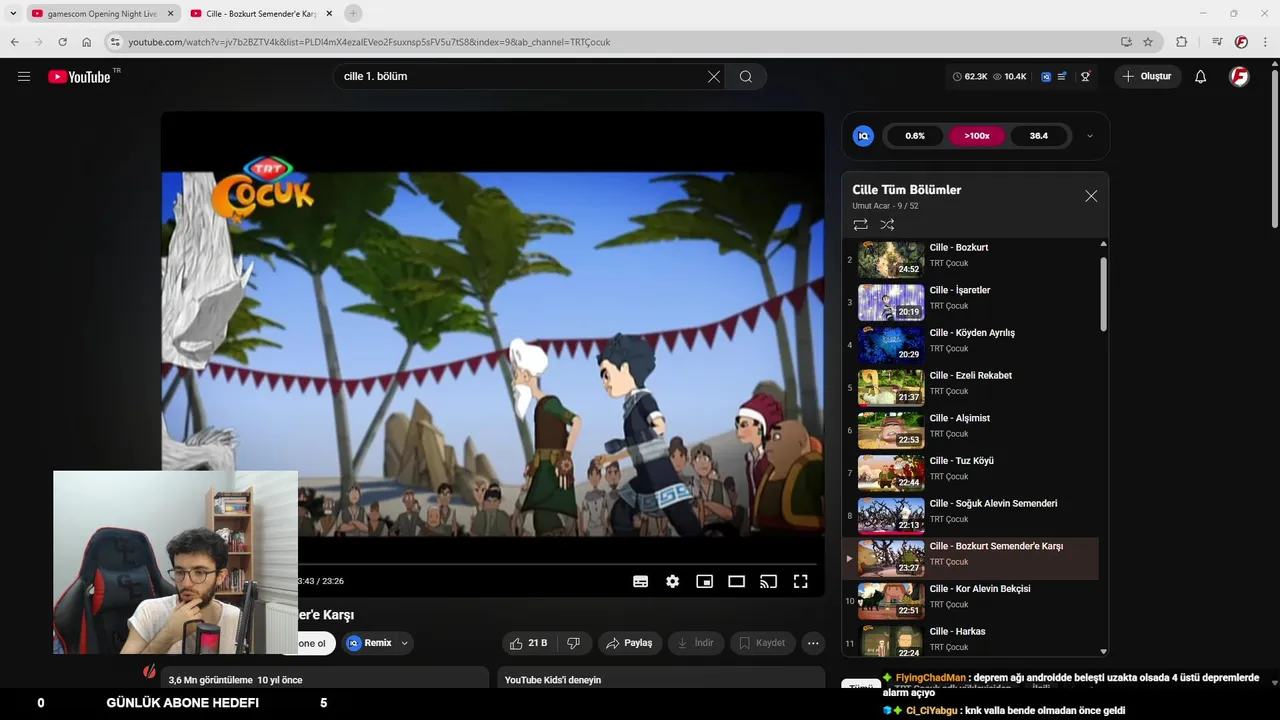Reload the page in the browser
This screenshot has height=720, width=1280.
pyautogui.click(x=62, y=42)
